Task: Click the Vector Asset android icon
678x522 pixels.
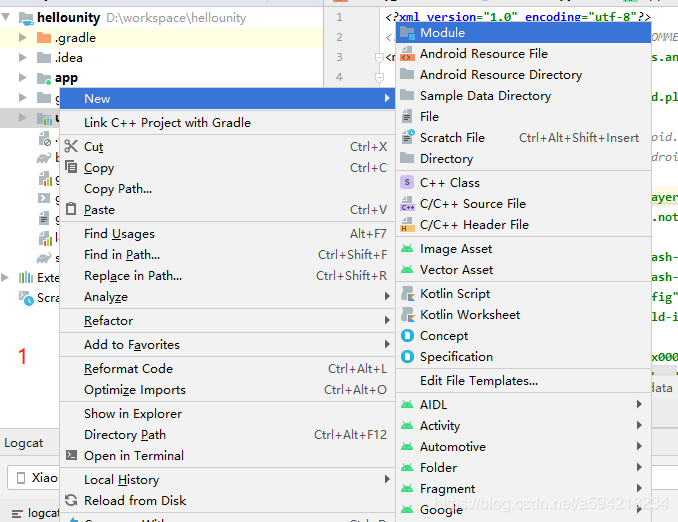Action: point(407,269)
